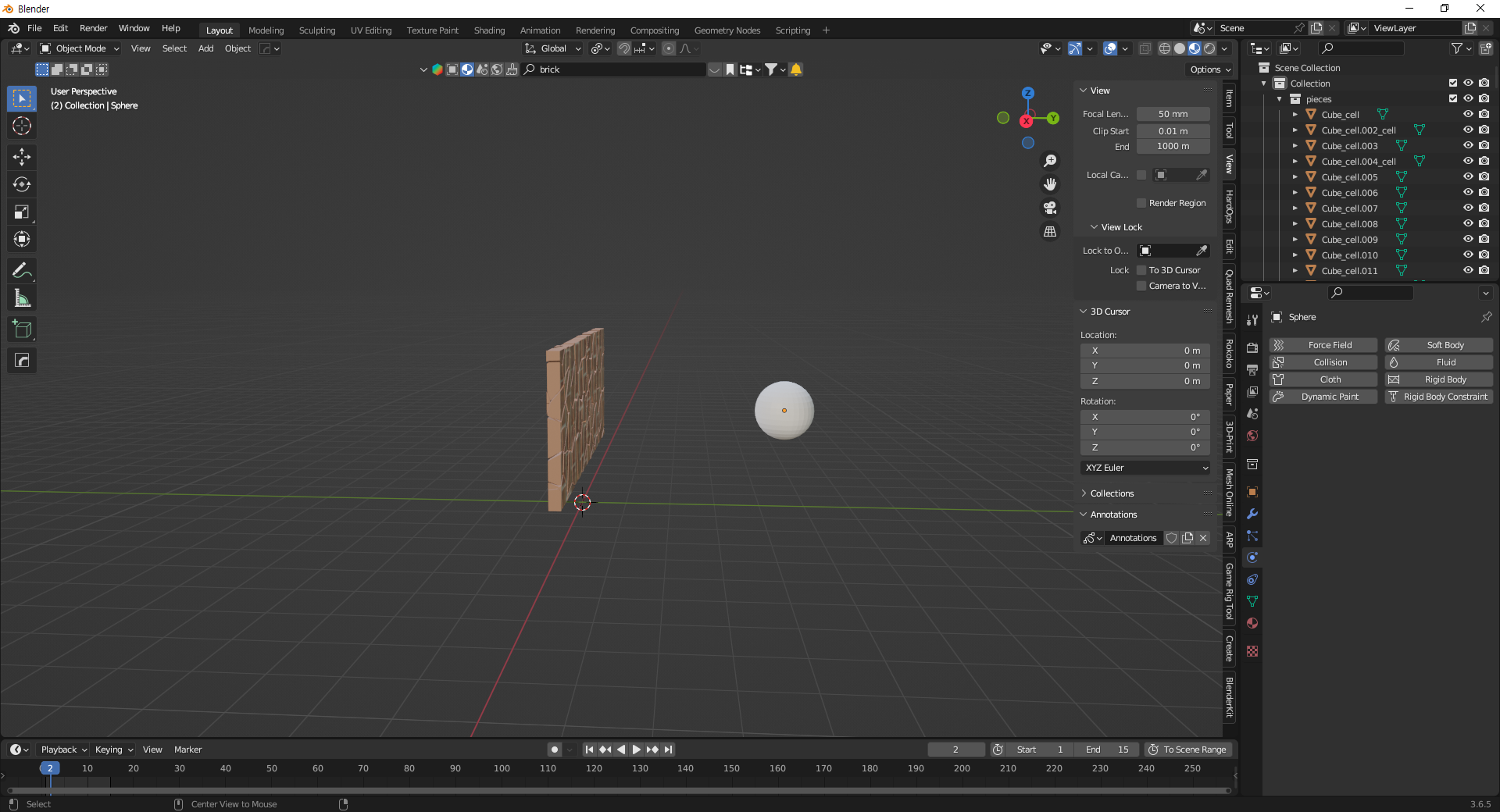Switch to wireframe viewport shading
The width and height of the screenshot is (1500, 812).
(x=1165, y=48)
